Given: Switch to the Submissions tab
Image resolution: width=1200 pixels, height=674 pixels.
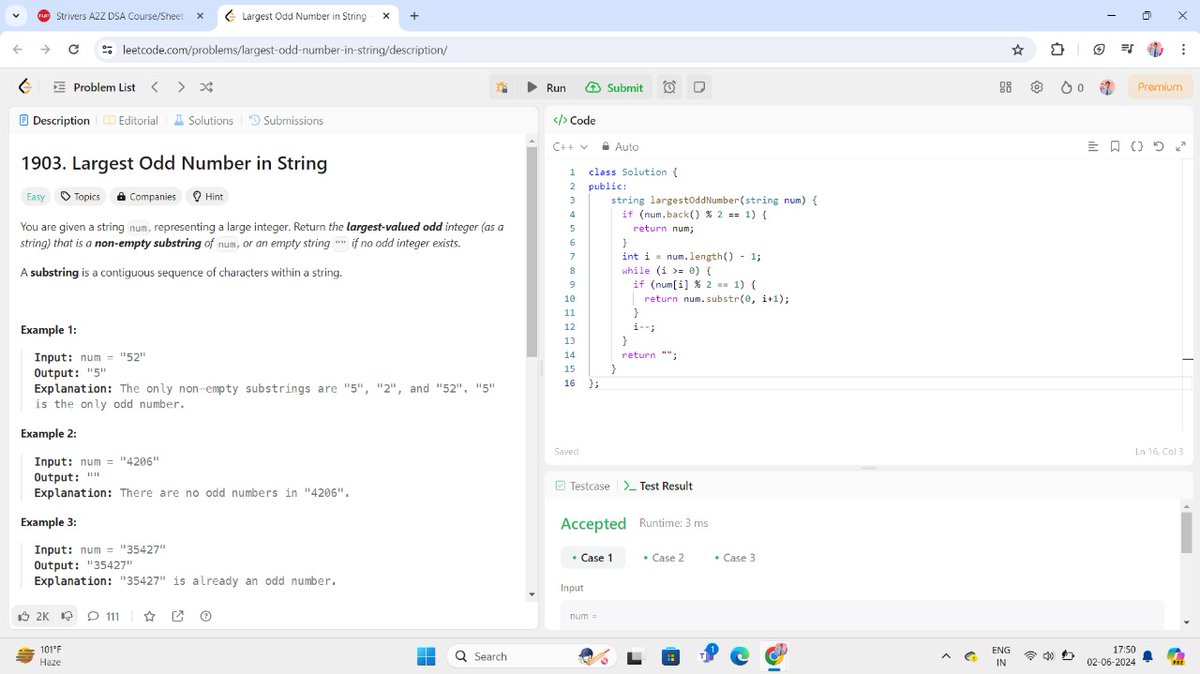Looking at the screenshot, I should (x=286, y=120).
